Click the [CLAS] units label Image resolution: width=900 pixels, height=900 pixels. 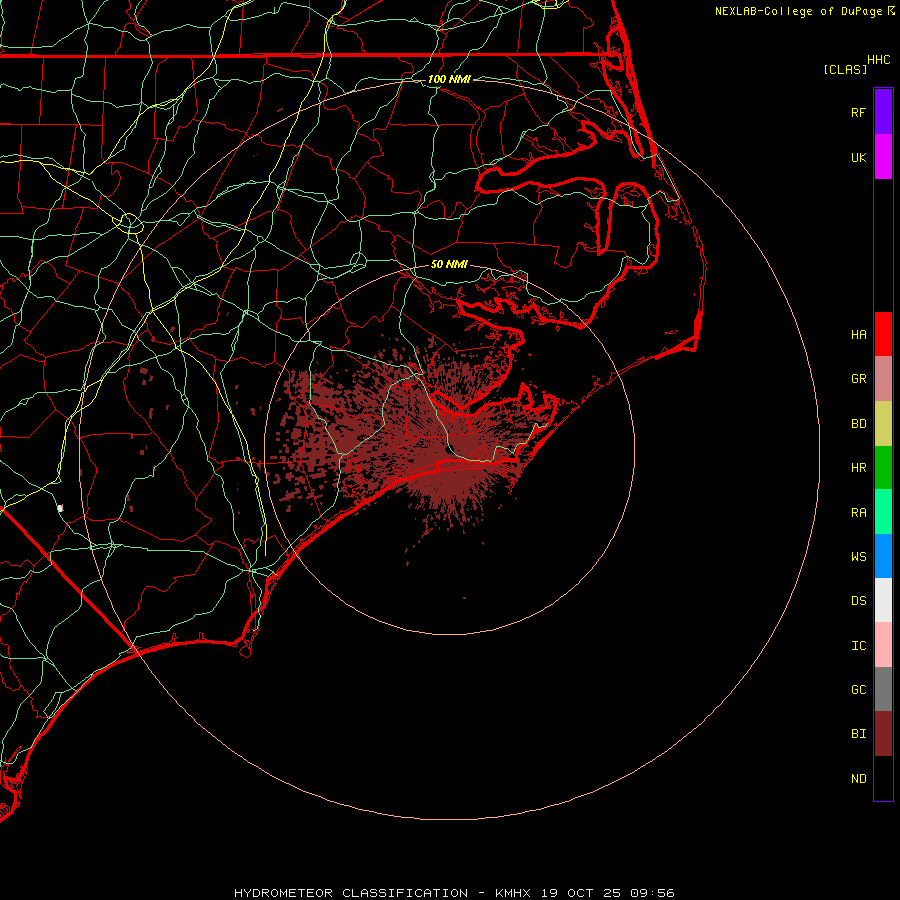(x=845, y=69)
